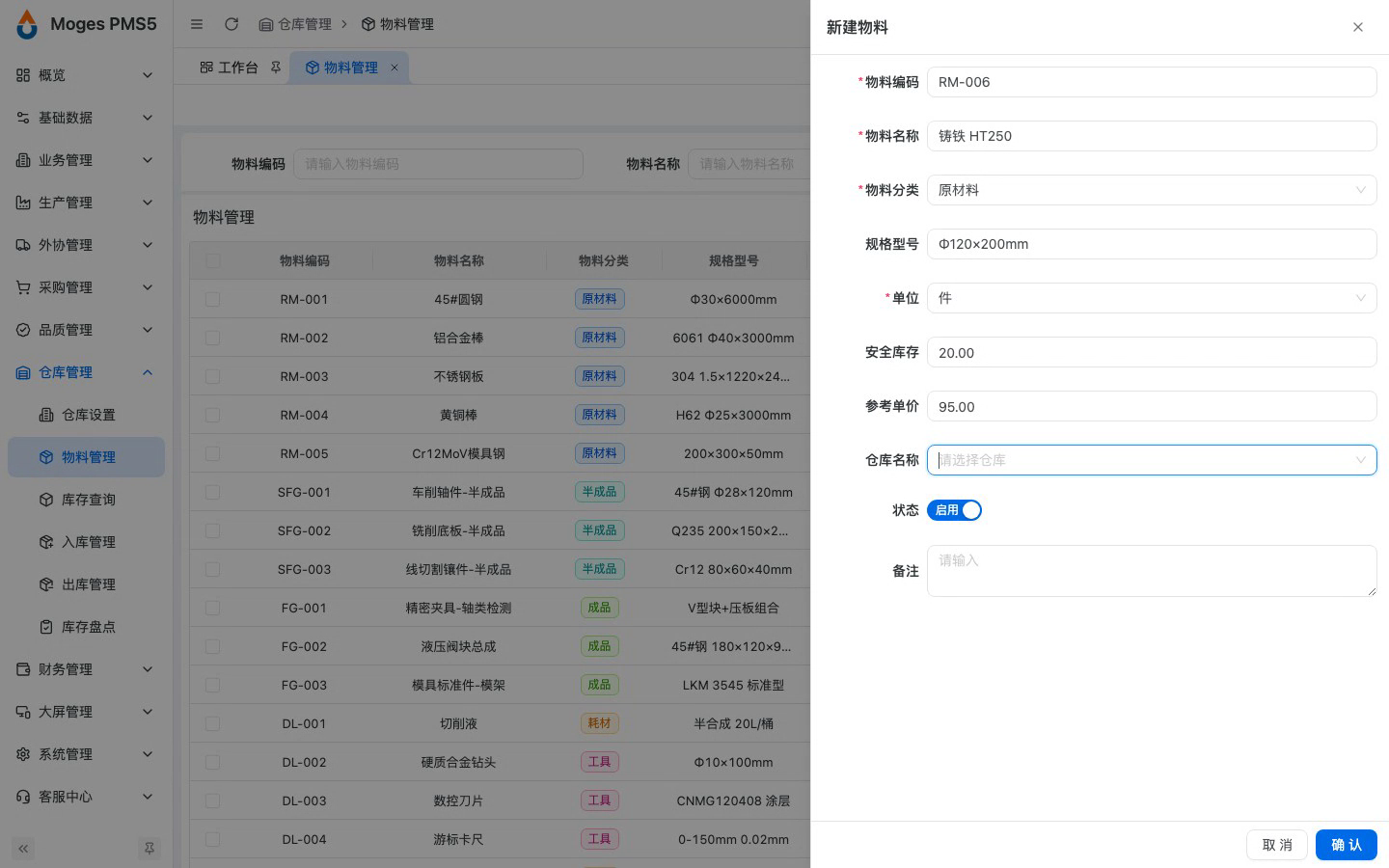Open the 物料分类 dropdown
The height and width of the screenshot is (868, 1389).
(1152, 190)
